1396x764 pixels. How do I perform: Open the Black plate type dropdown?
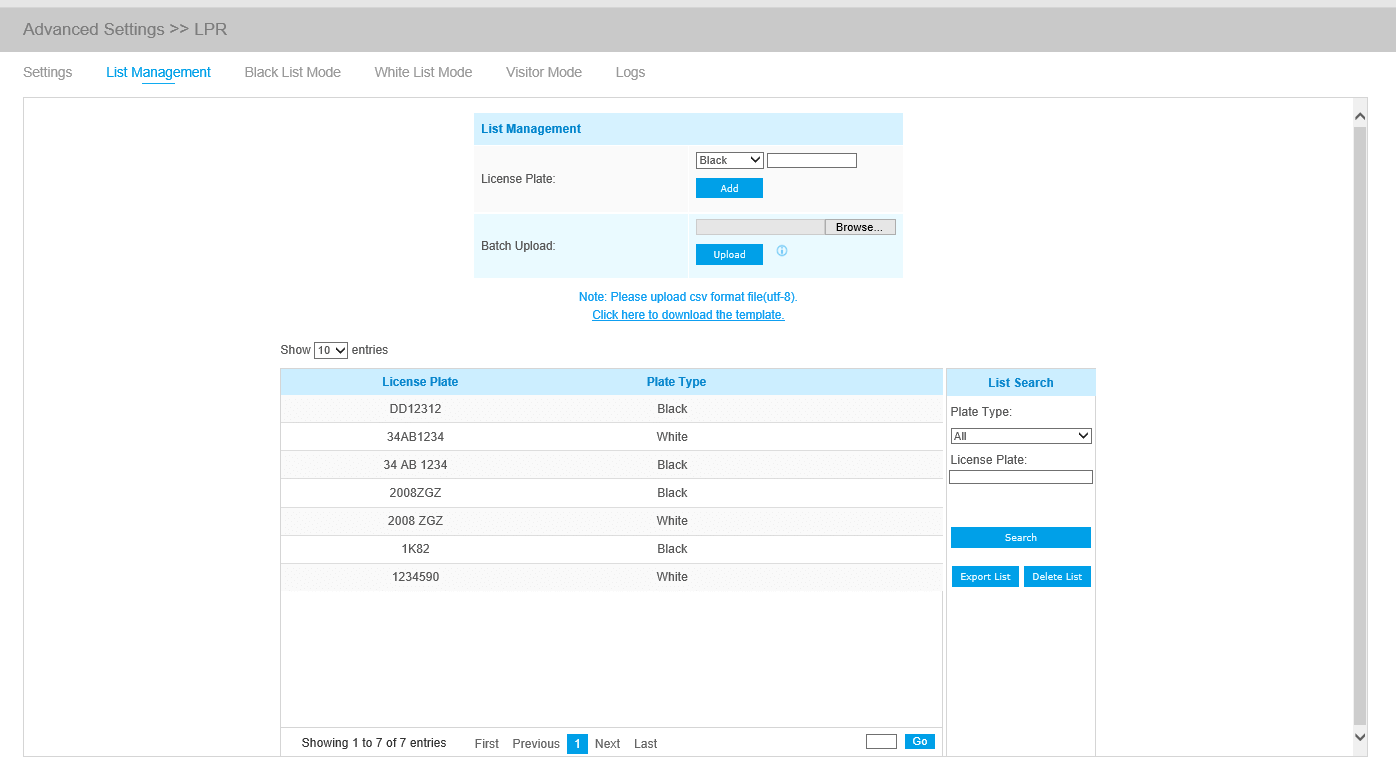[x=729, y=160]
